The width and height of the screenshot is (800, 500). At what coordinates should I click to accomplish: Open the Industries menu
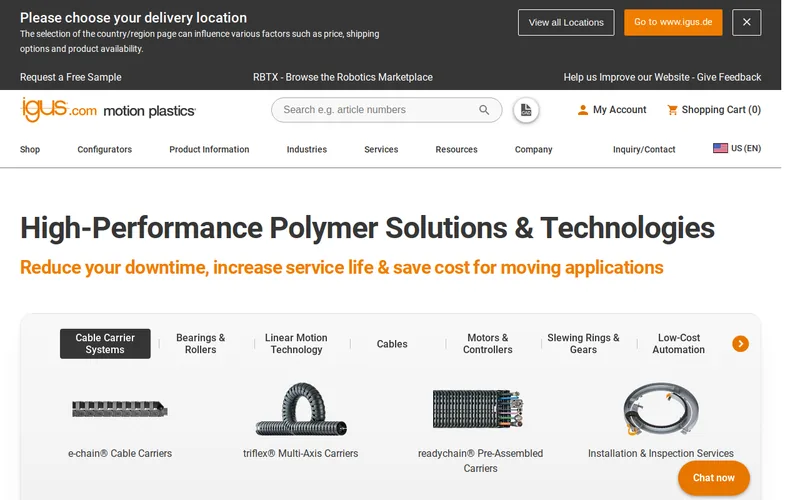[x=307, y=149]
